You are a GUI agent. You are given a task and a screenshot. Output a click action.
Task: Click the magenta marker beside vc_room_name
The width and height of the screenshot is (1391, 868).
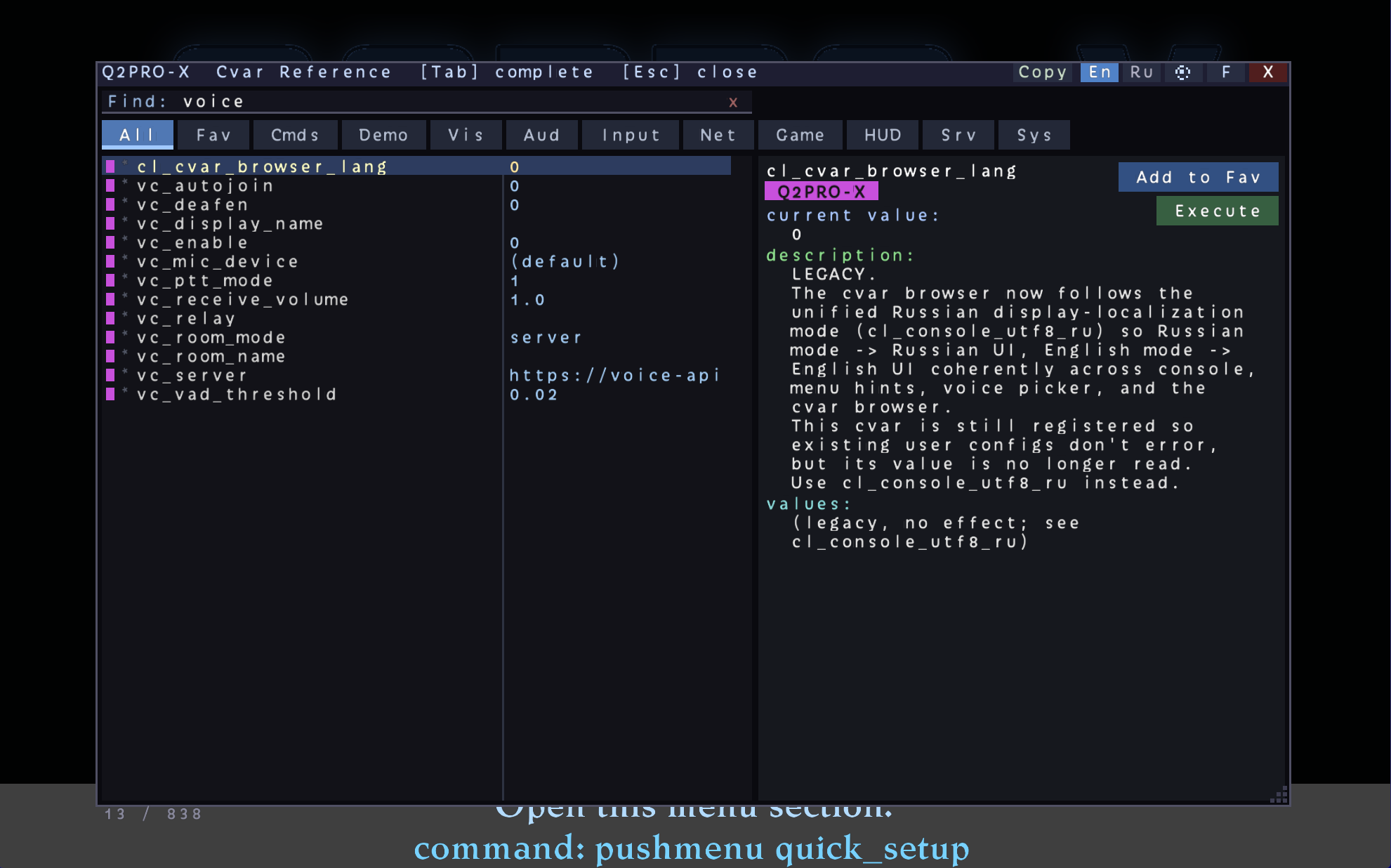pyautogui.click(x=110, y=356)
